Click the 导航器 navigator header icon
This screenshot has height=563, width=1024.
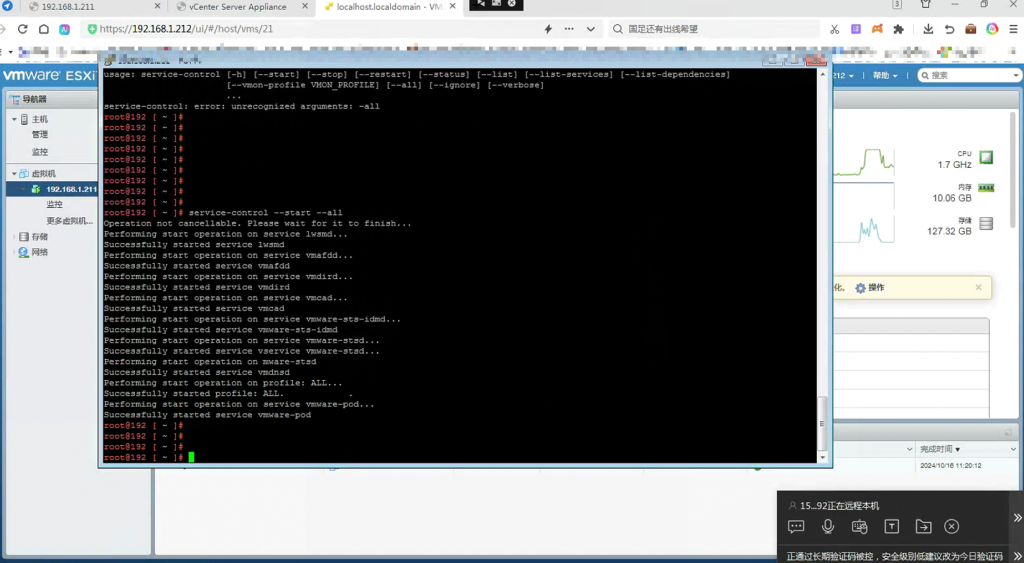15,99
